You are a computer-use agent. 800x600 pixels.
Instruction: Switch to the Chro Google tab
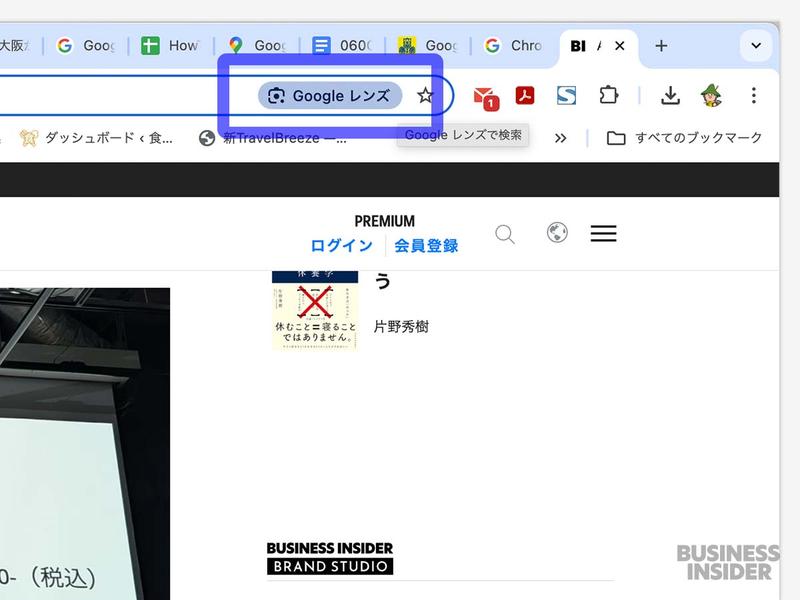pos(513,46)
